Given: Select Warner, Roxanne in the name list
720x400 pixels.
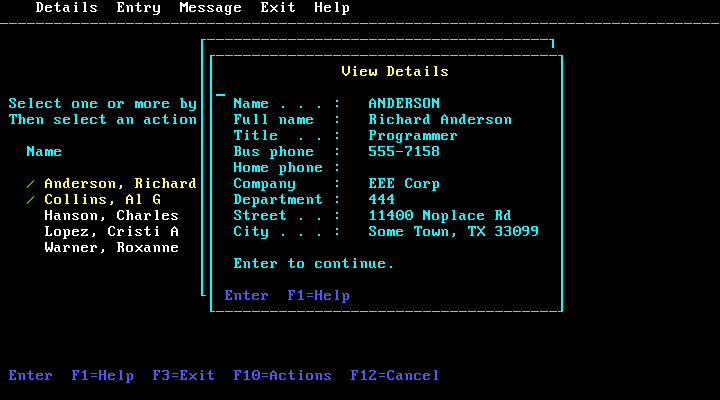Looking at the screenshot, I should click(x=111, y=248).
